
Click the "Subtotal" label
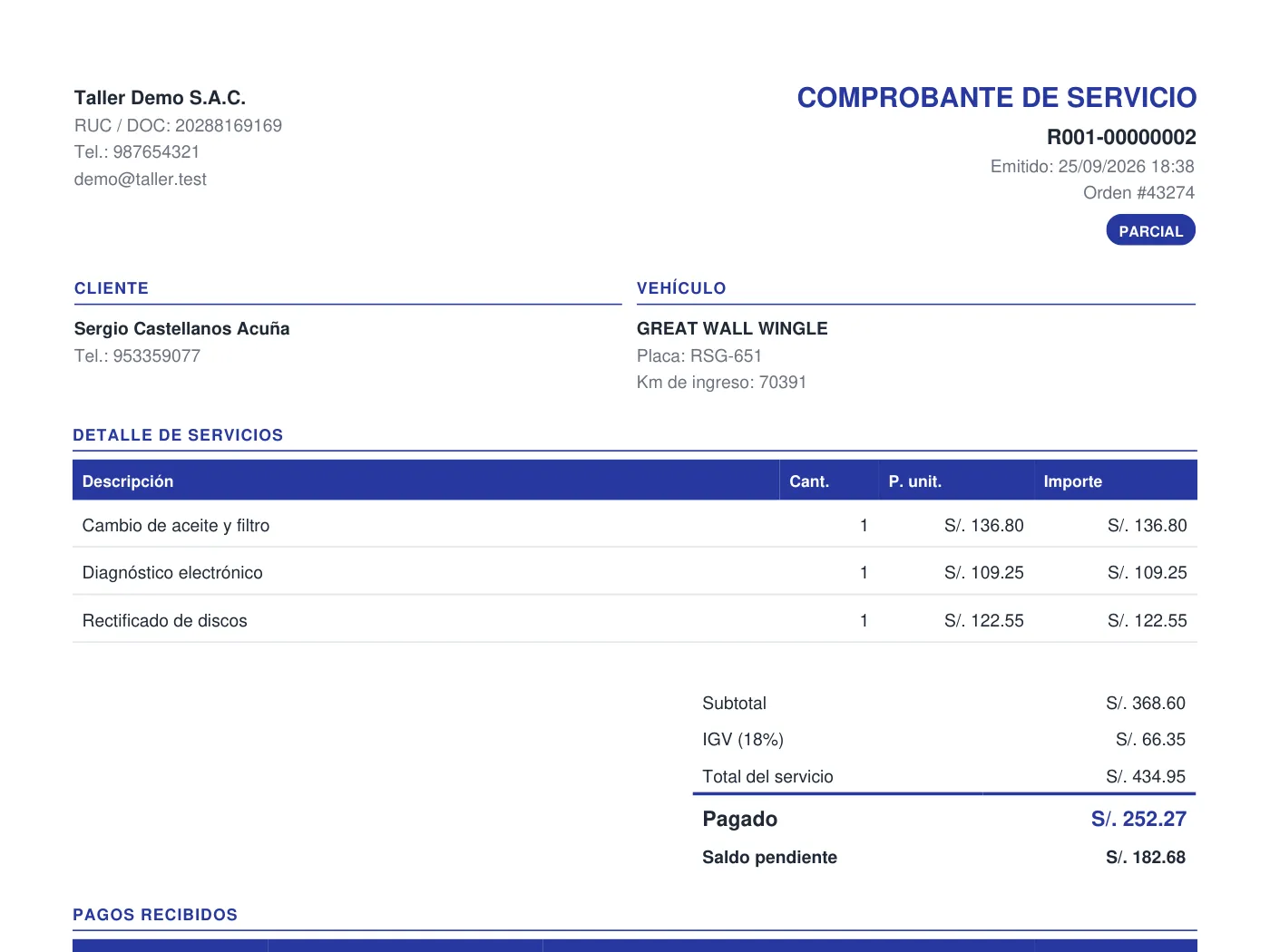[734, 703]
